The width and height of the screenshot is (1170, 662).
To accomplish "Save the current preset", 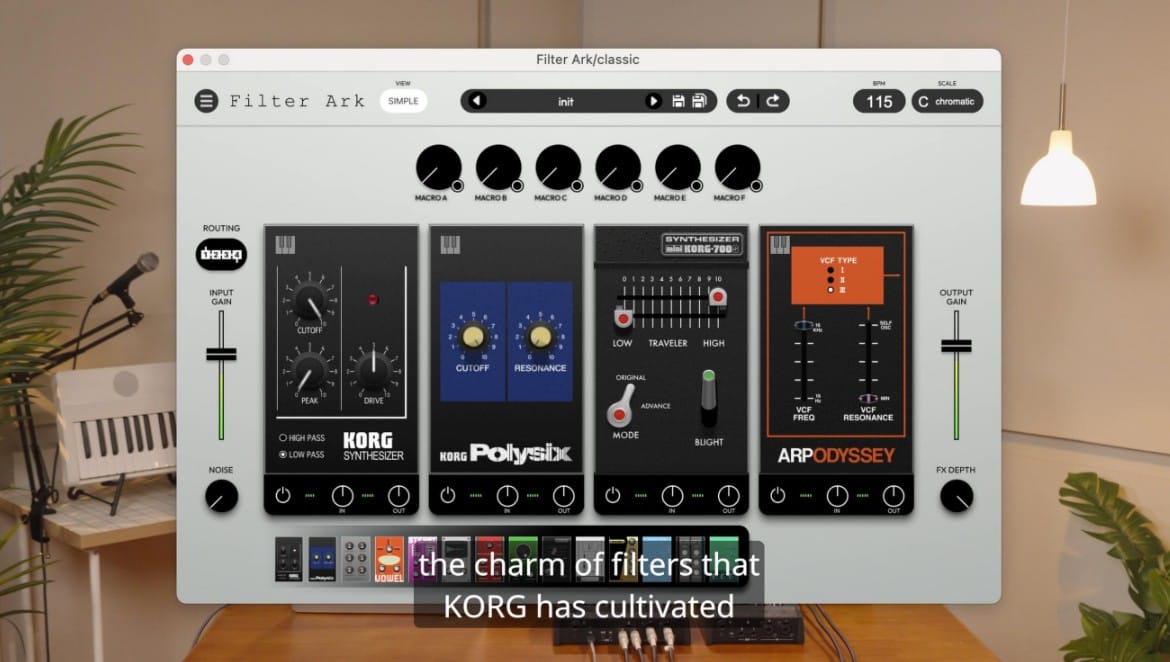I will click(678, 101).
